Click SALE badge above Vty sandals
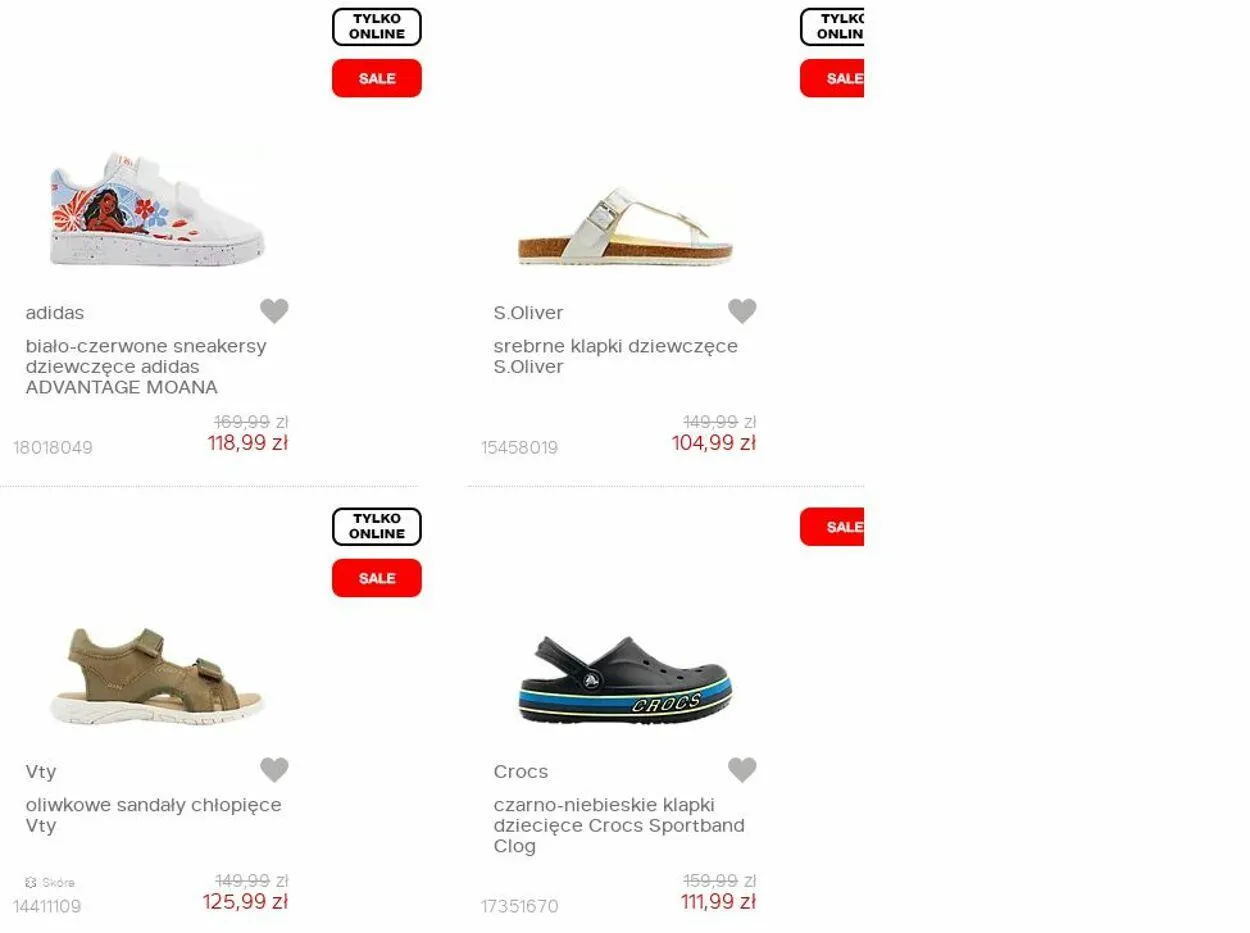Viewport: 1250px width, 933px height. pyautogui.click(x=377, y=578)
